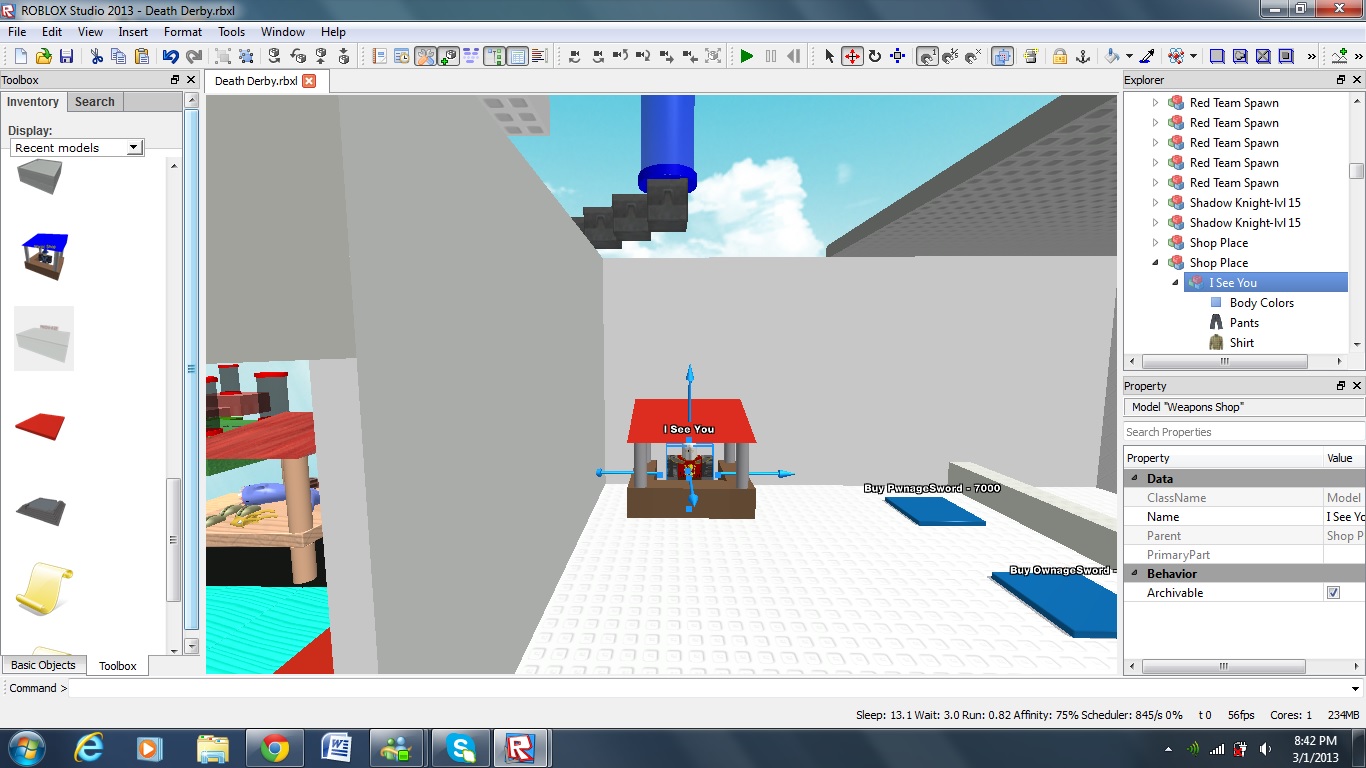Switch to the Search tab in Toolbox

point(95,102)
